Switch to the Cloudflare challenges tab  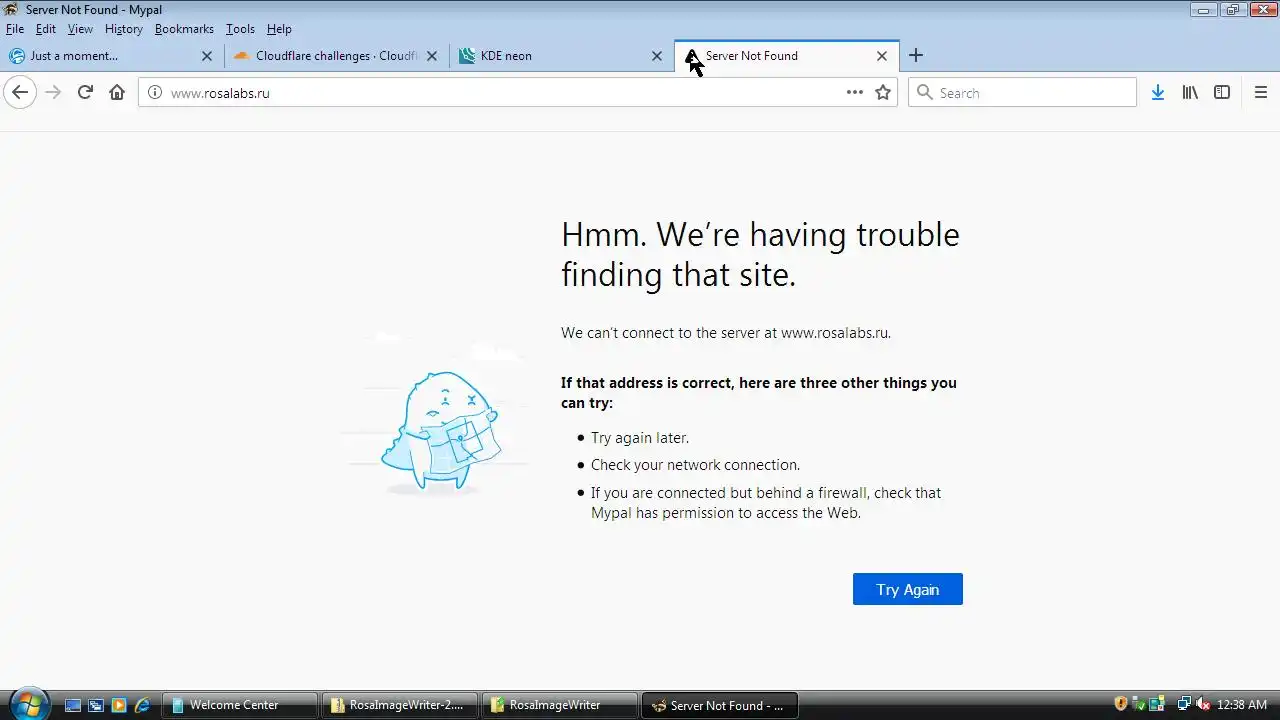(337, 56)
